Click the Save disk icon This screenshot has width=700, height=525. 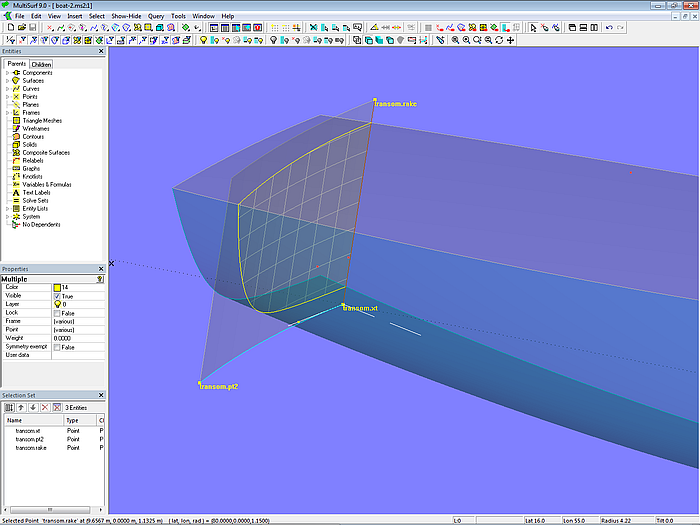click(x=34, y=28)
